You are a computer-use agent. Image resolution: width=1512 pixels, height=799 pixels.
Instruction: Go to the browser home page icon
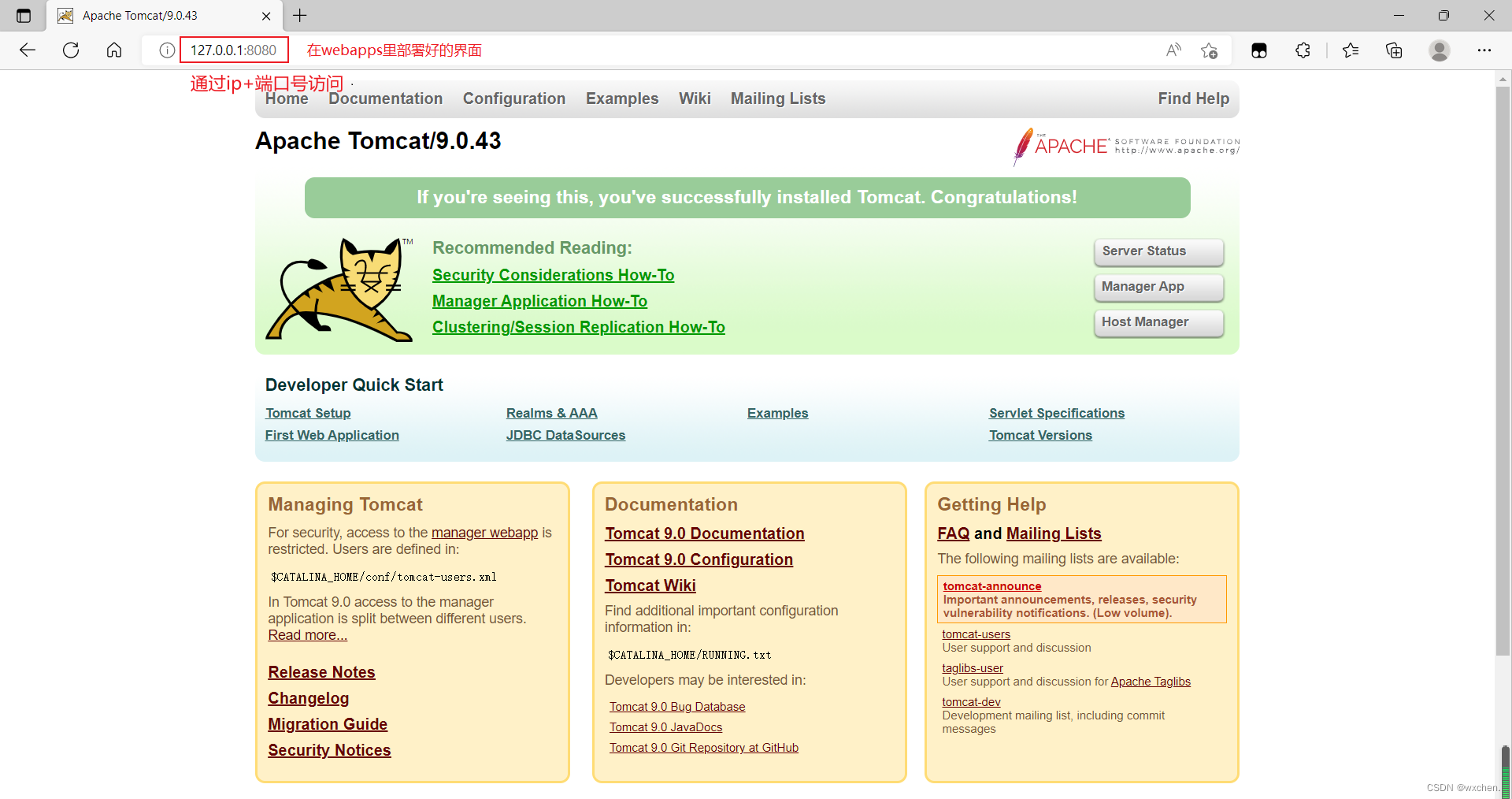(x=114, y=50)
